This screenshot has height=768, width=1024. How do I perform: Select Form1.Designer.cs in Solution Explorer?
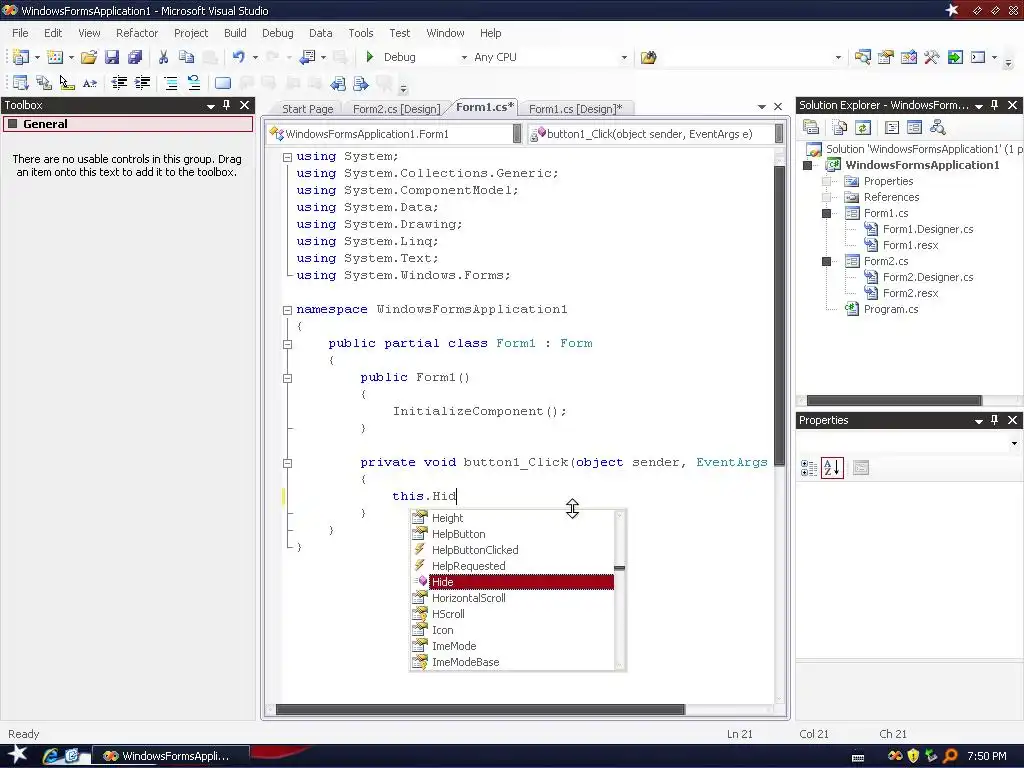(x=928, y=229)
